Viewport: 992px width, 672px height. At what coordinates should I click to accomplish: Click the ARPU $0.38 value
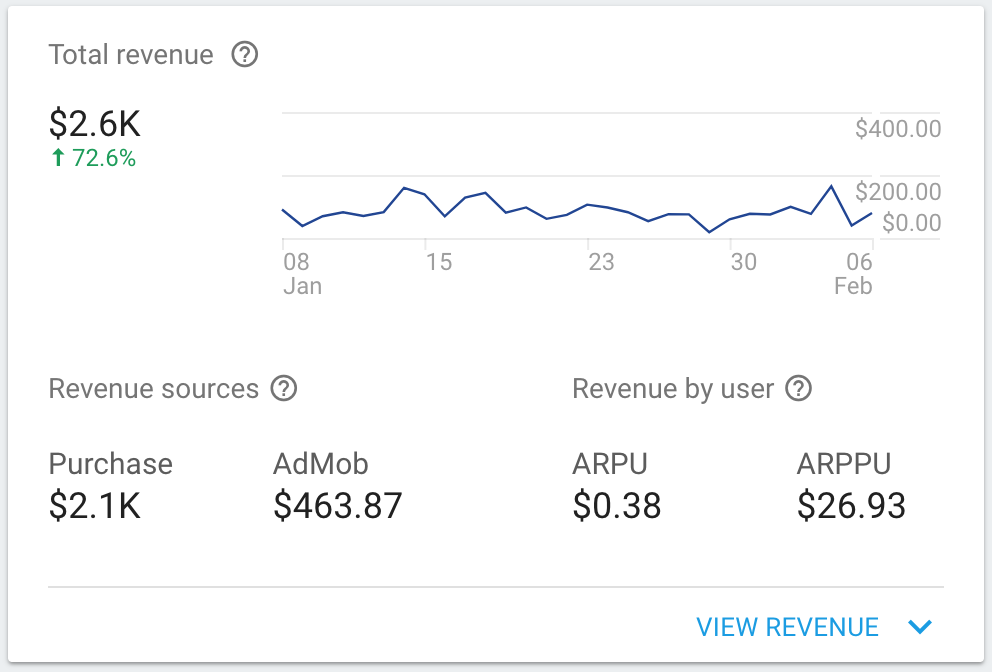tap(616, 506)
